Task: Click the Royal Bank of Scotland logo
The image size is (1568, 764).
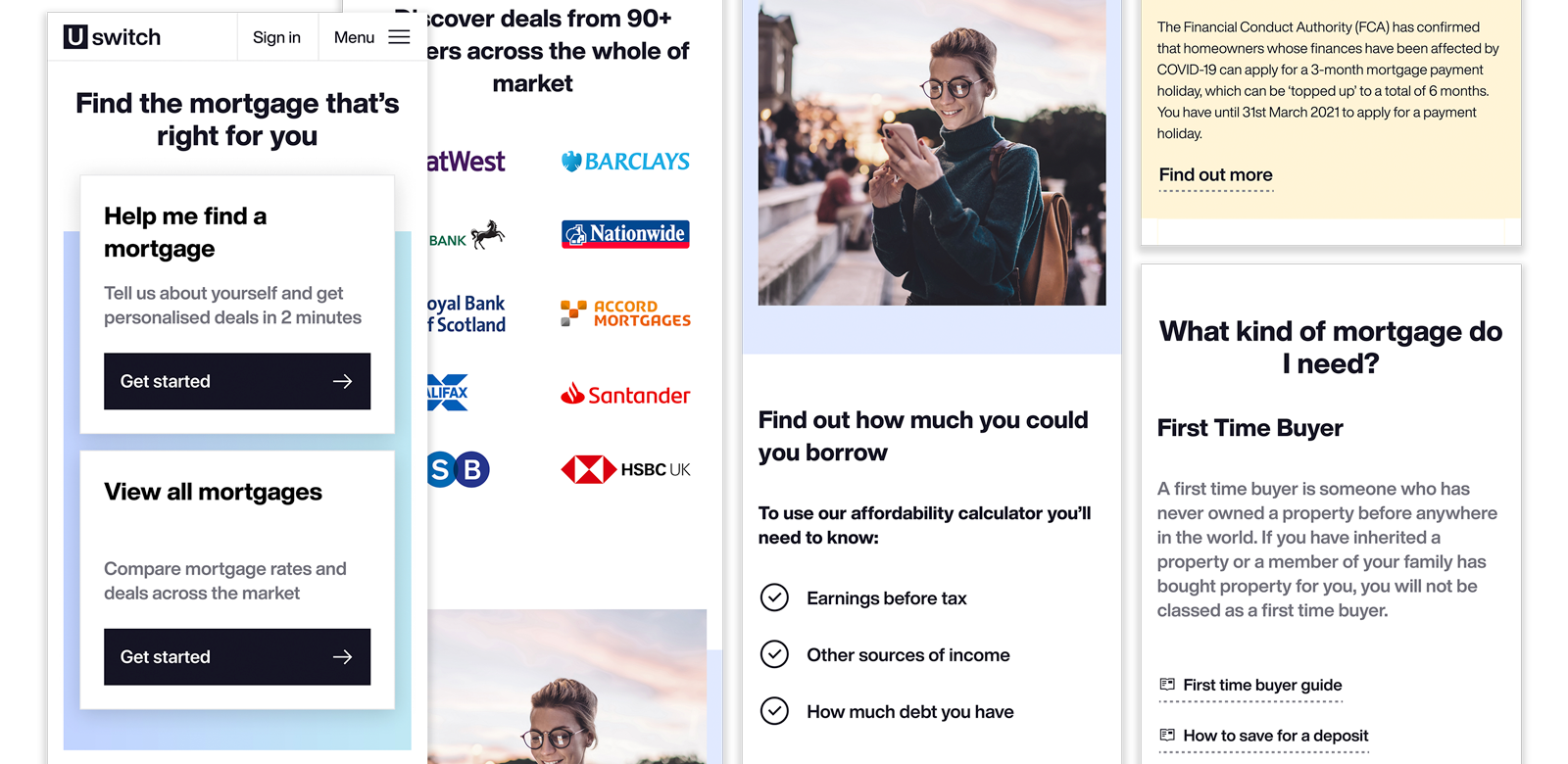Action: (466, 314)
